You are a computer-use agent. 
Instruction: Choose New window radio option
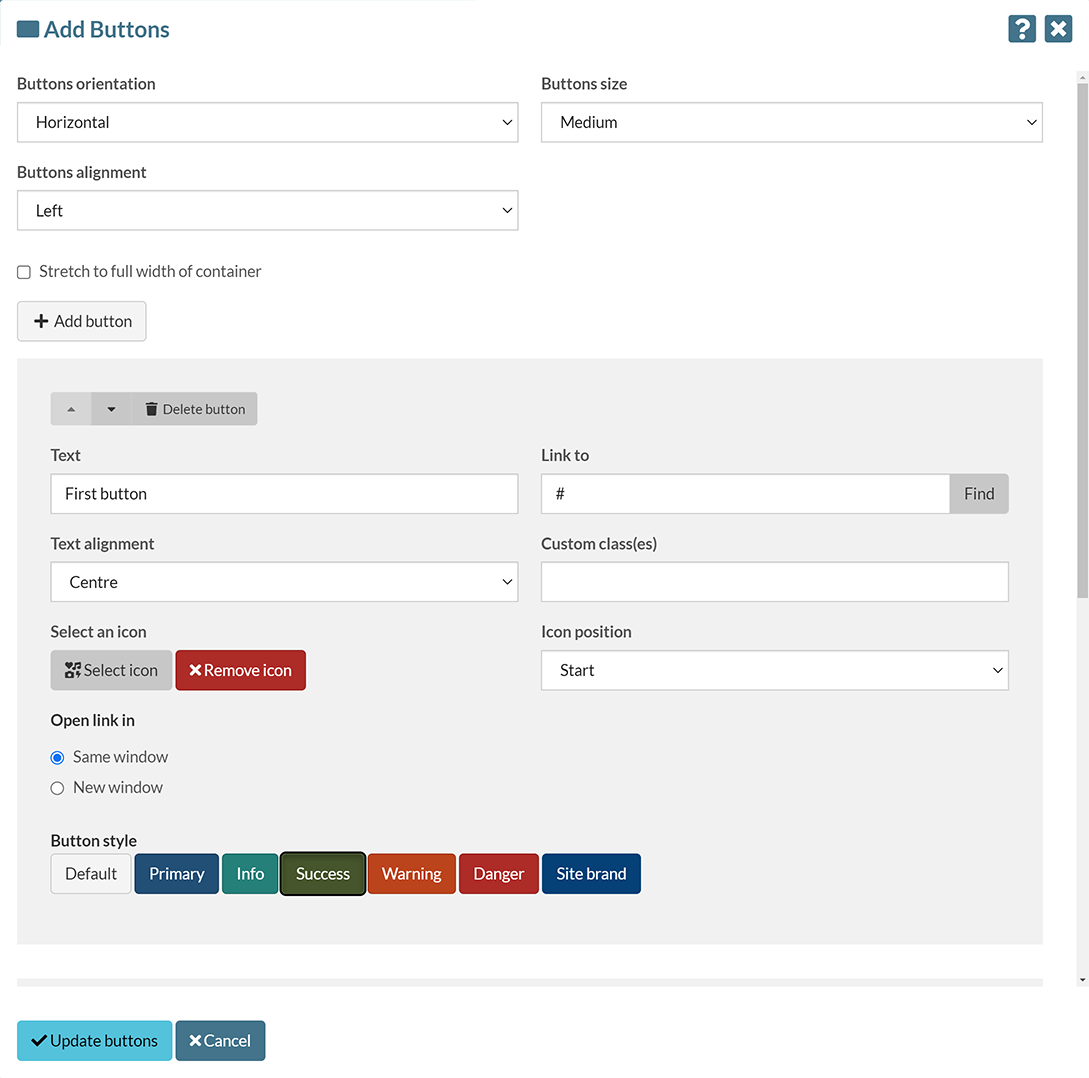(57, 788)
